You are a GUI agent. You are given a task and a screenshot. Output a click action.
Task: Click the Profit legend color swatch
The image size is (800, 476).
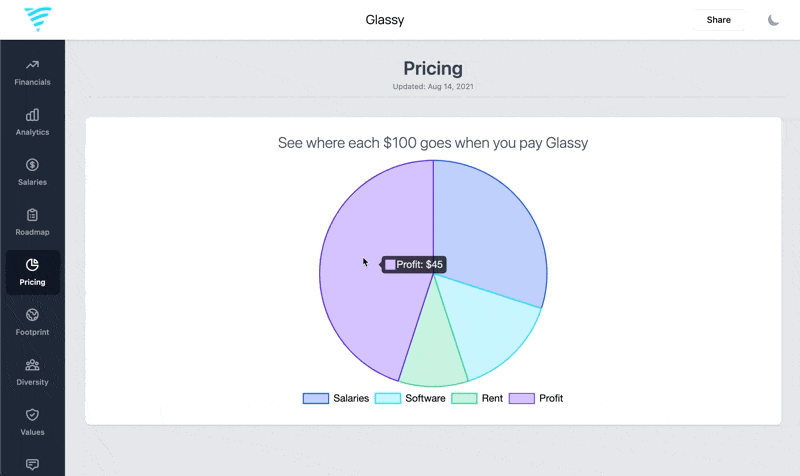[x=521, y=398]
